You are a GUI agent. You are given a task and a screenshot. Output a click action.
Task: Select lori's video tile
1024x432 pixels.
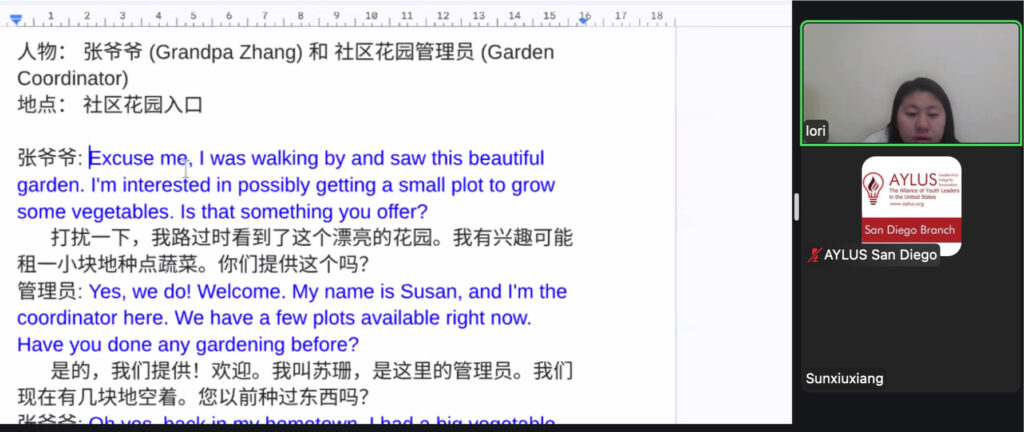pyautogui.click(x=908, y=84)
